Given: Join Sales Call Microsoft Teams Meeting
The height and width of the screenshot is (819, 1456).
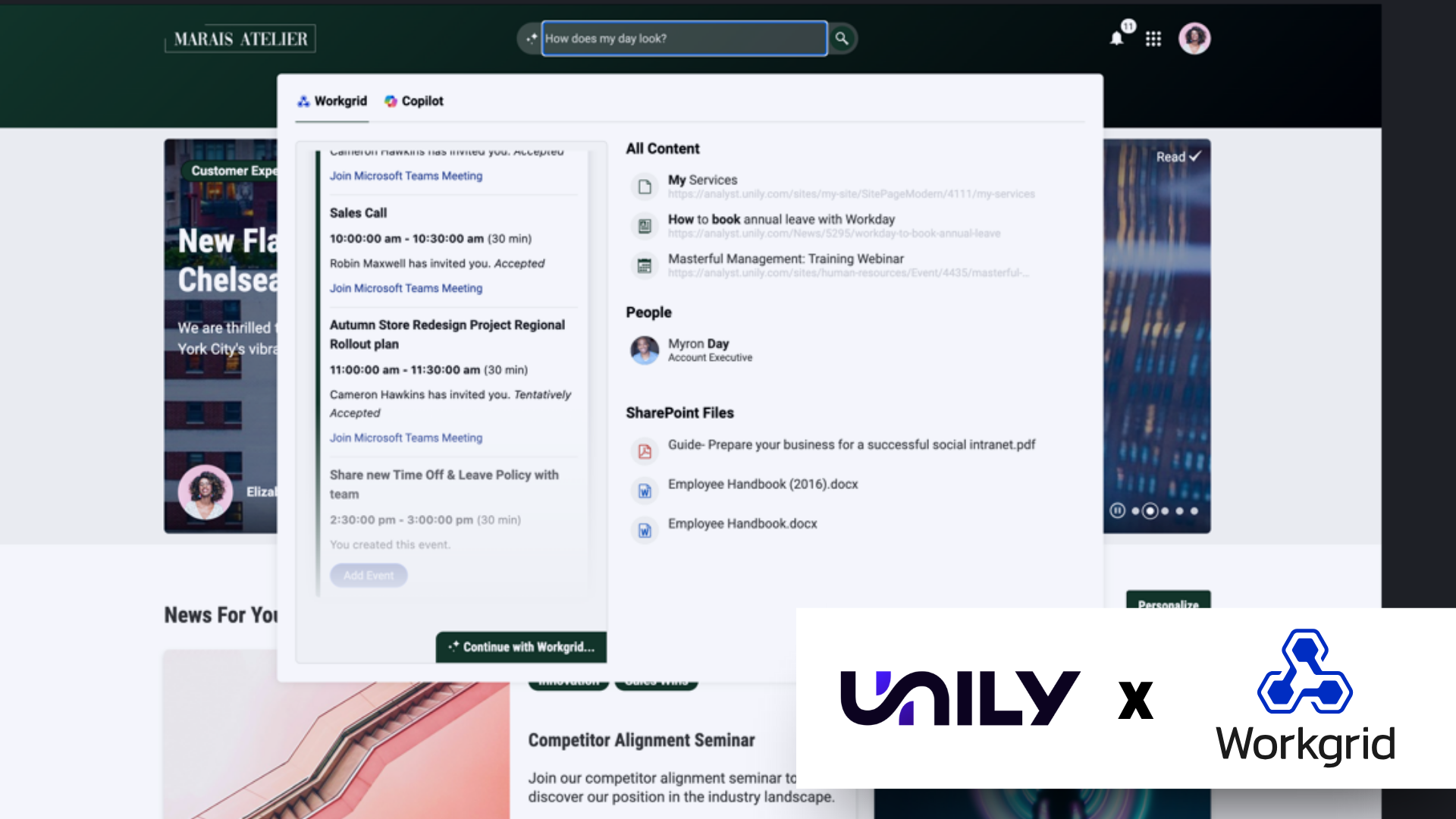Looking at the screenshot, I should tap(406, 288).
